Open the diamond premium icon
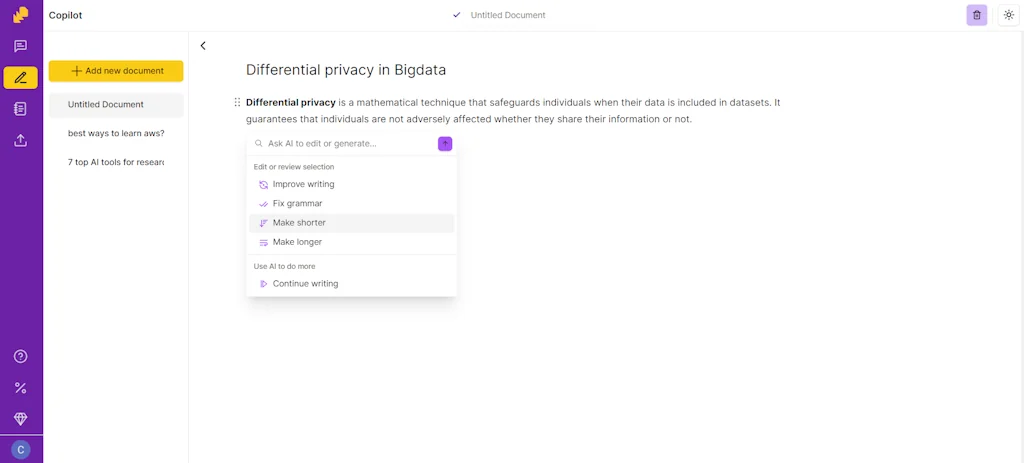This screenshot has height=463, width=1024. coord(20,419)
